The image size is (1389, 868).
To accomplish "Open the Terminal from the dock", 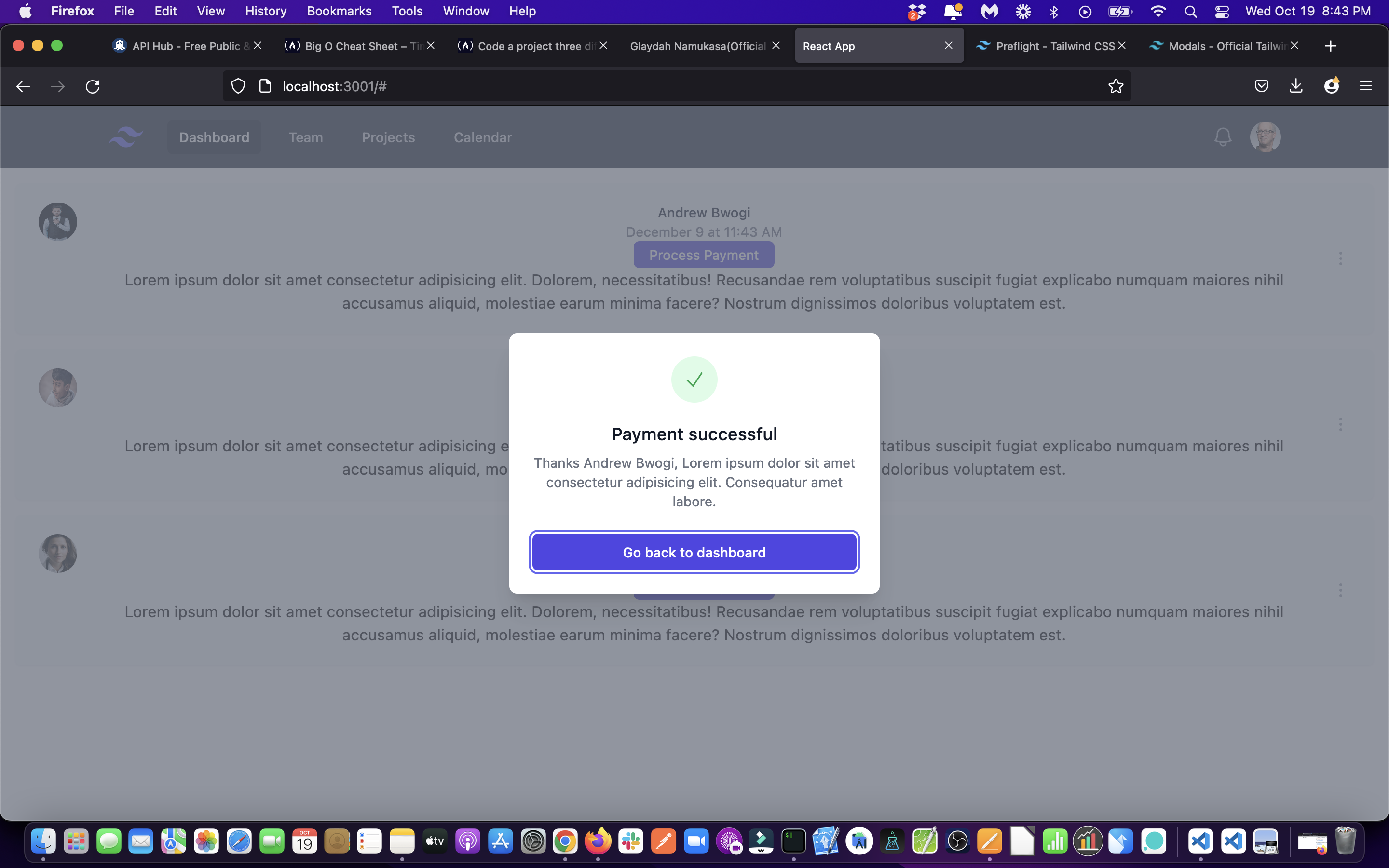I will pyautogui.click(x=794, y=841).
